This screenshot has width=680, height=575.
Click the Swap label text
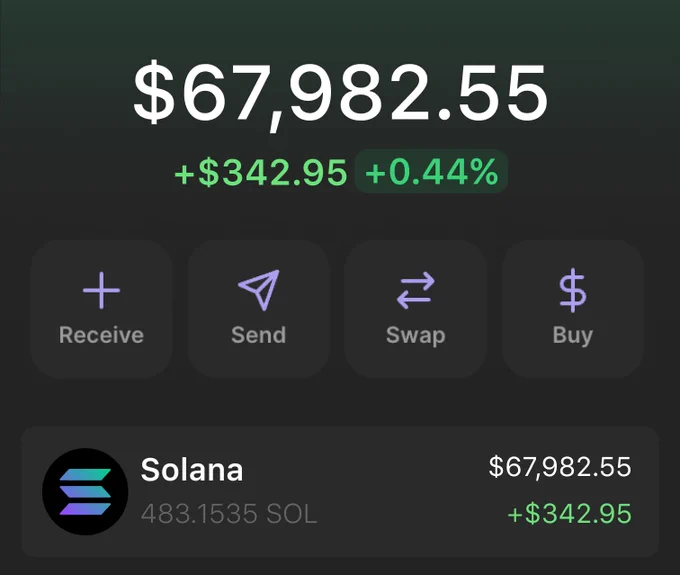(x=415, y=336)
